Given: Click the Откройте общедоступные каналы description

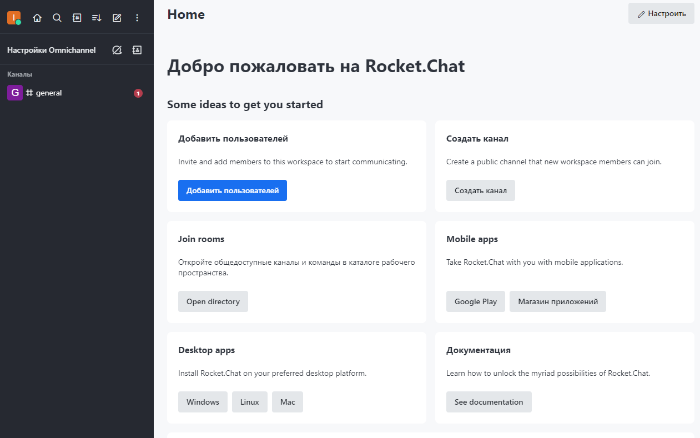Looking at the screenshot, I should pyautogui.click(x=296, y=267).
